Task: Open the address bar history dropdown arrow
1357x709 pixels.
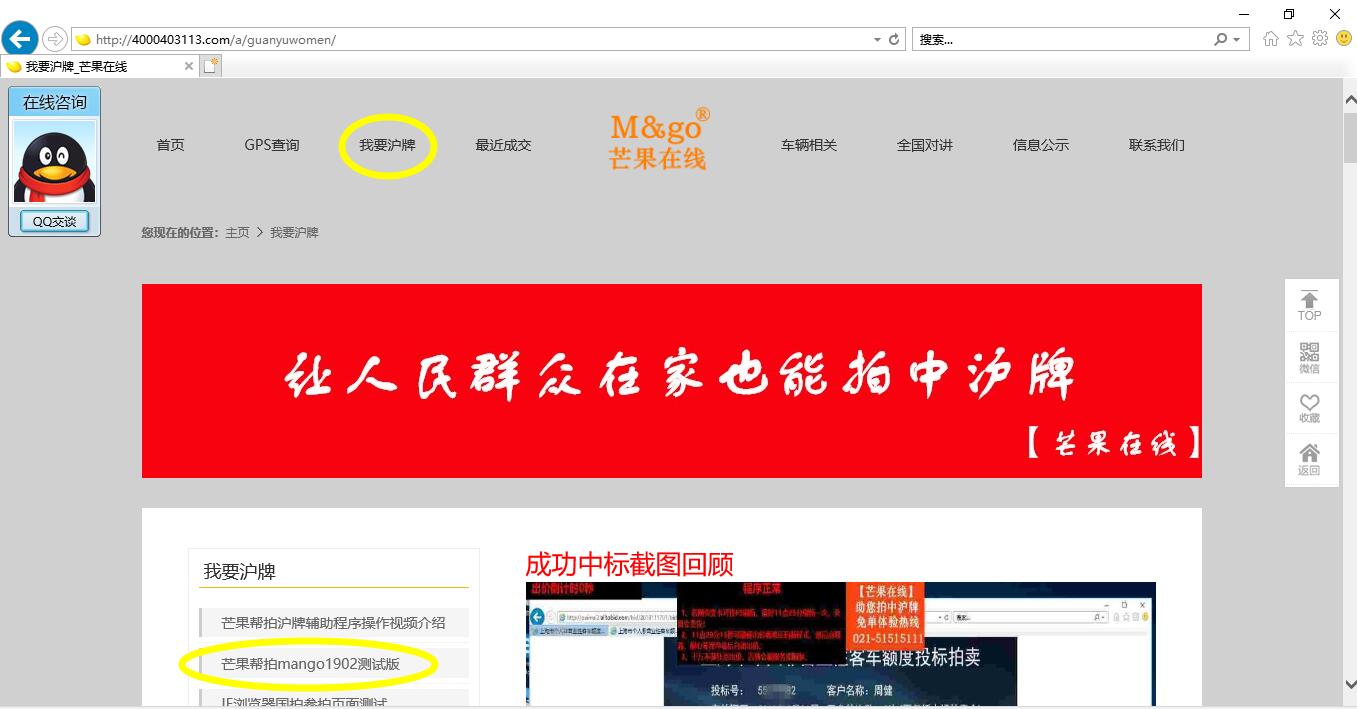Action: (877, 40)
